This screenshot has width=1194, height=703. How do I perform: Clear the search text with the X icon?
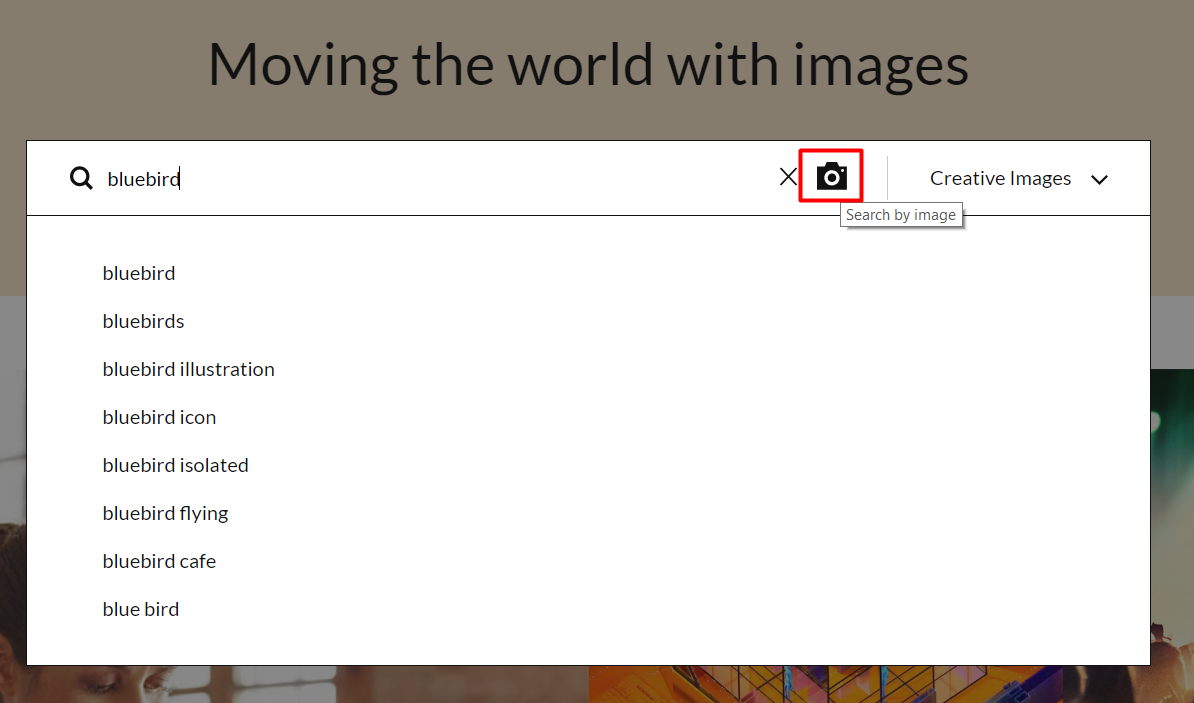pos(788,177)
